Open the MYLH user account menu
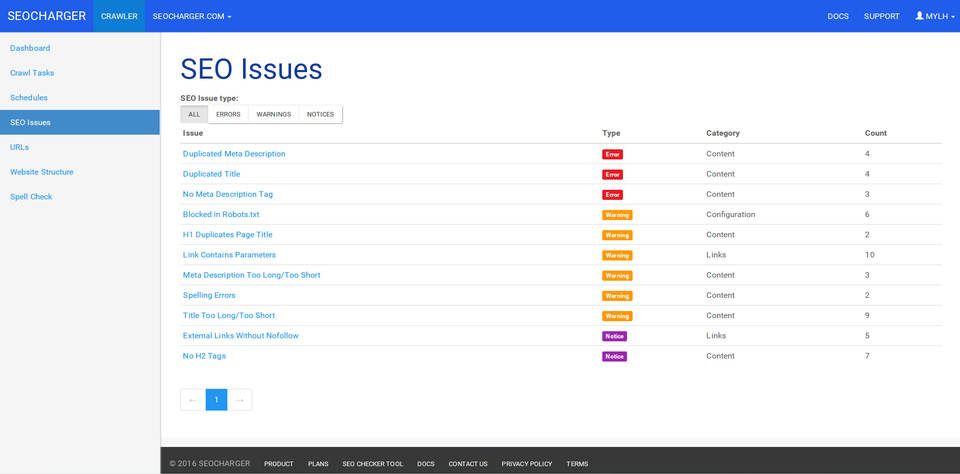The image size is (960, 474). pos(933,16)
